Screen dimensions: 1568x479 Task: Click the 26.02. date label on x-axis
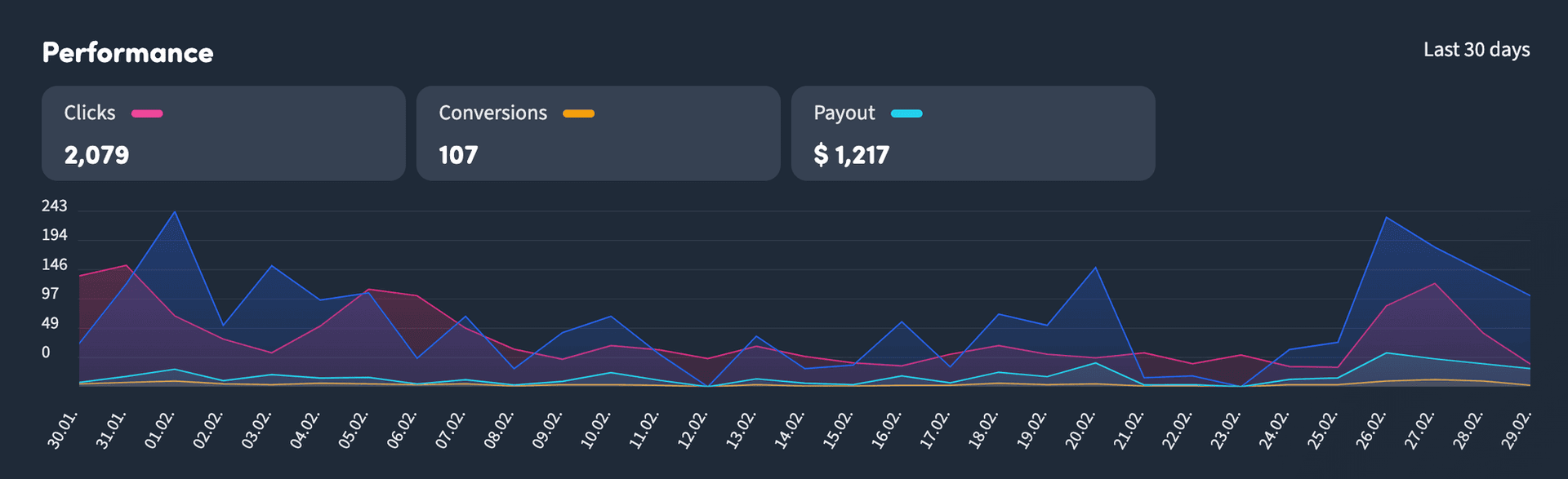(x=1370, y=430)
